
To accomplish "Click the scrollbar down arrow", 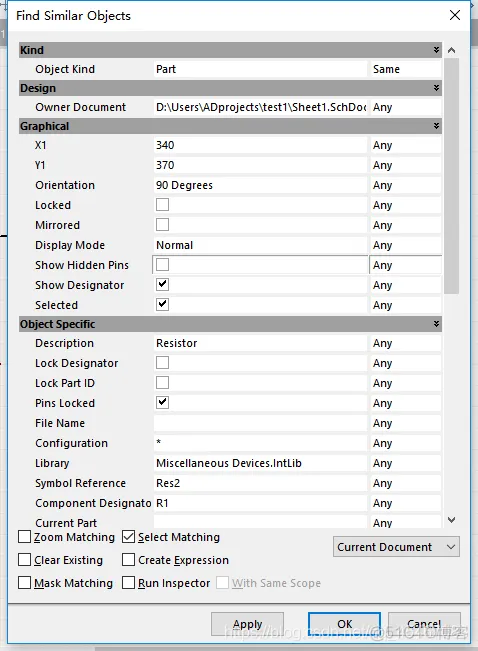I will click(x=451, y=520).
